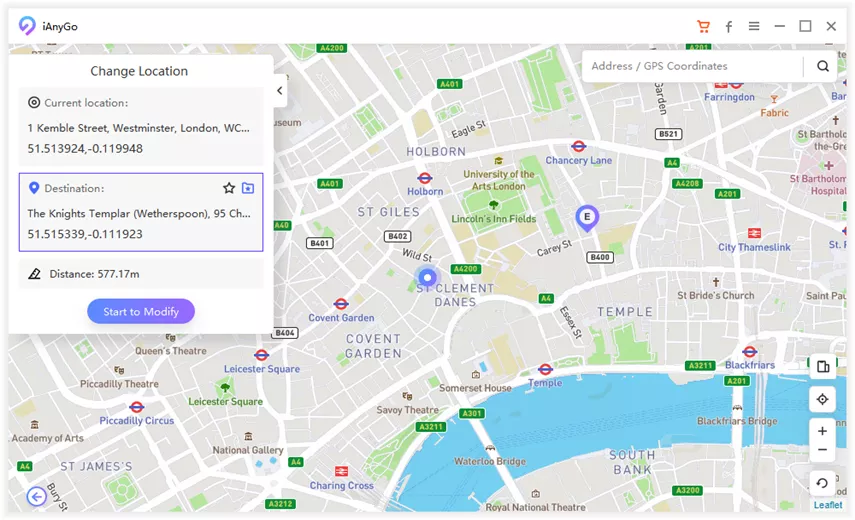The width and height of the screenshot is (855, 520).
Task: Center map on current location icon
Action: click(x=823, y=400)
